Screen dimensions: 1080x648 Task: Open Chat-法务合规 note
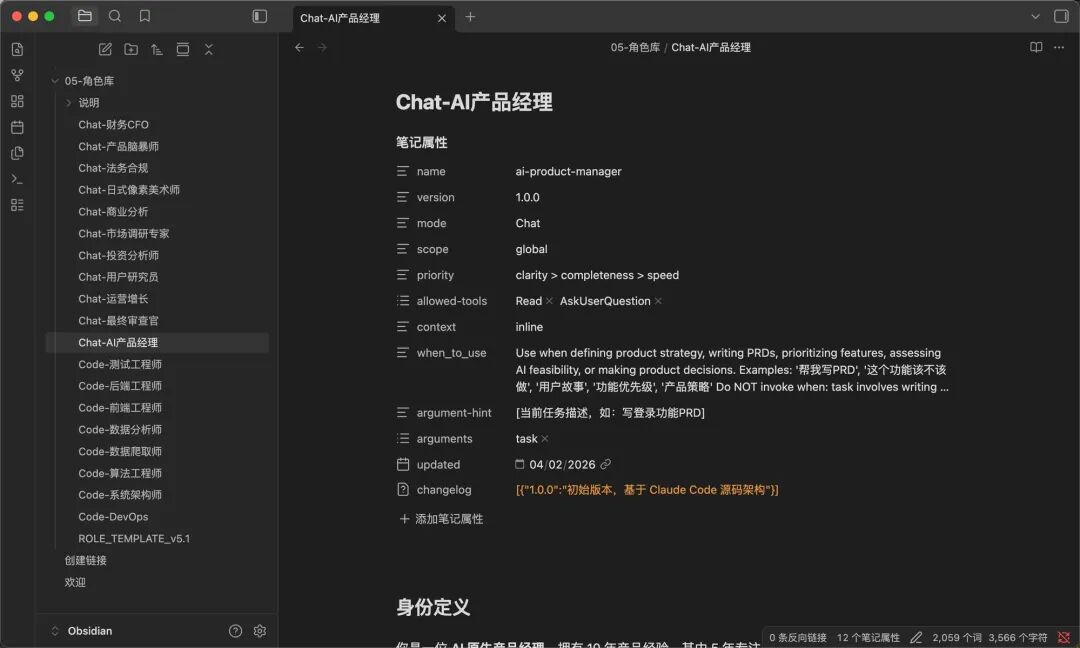[x=113, y=168]
